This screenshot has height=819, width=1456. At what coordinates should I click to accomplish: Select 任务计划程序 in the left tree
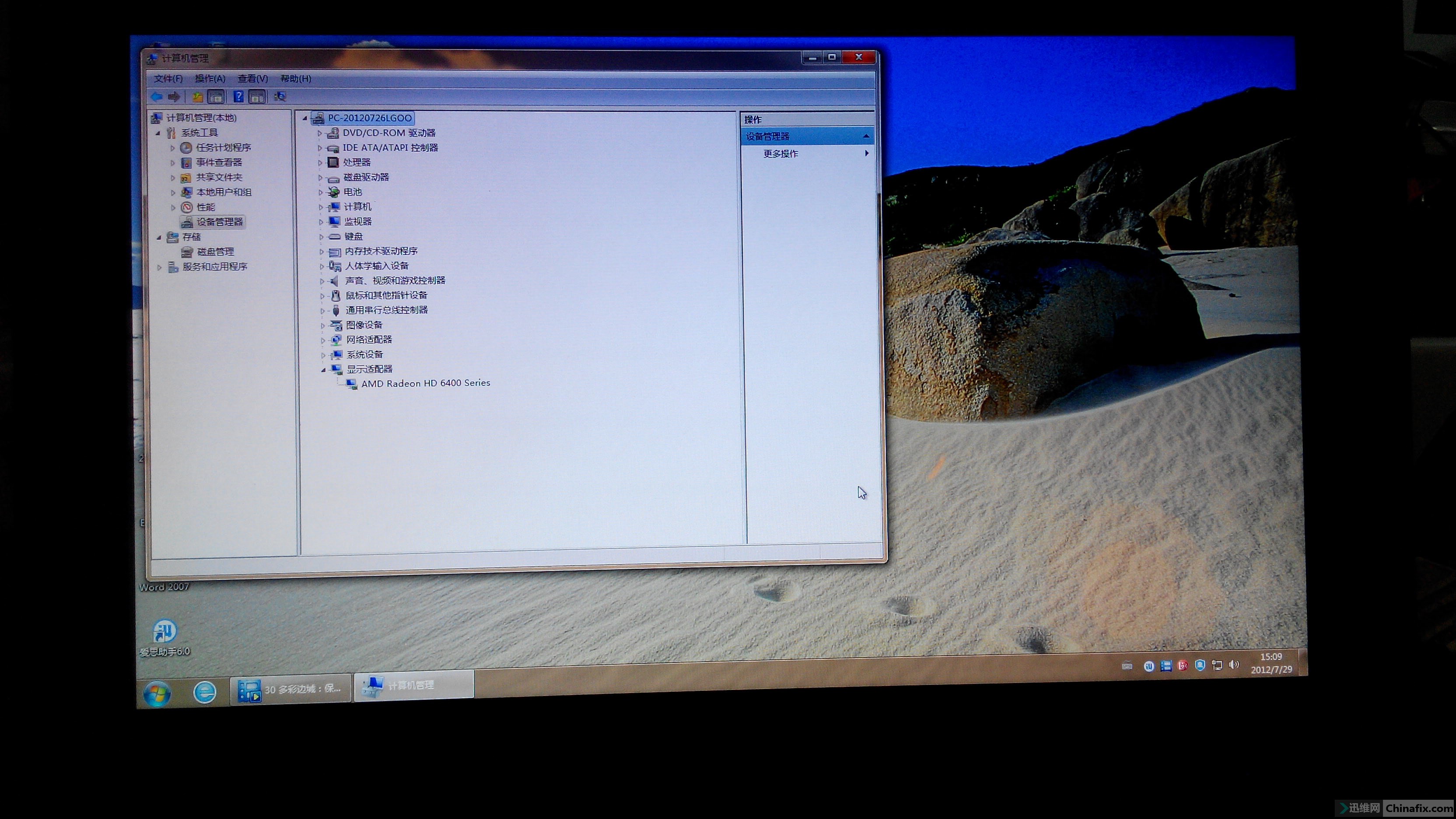[223, 147]
